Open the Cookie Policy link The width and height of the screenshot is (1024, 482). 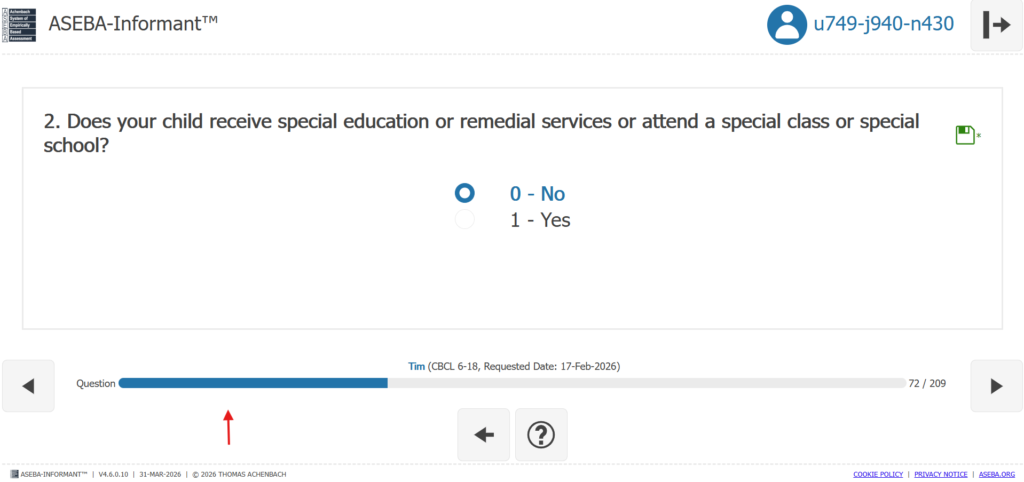coord(878,473)
